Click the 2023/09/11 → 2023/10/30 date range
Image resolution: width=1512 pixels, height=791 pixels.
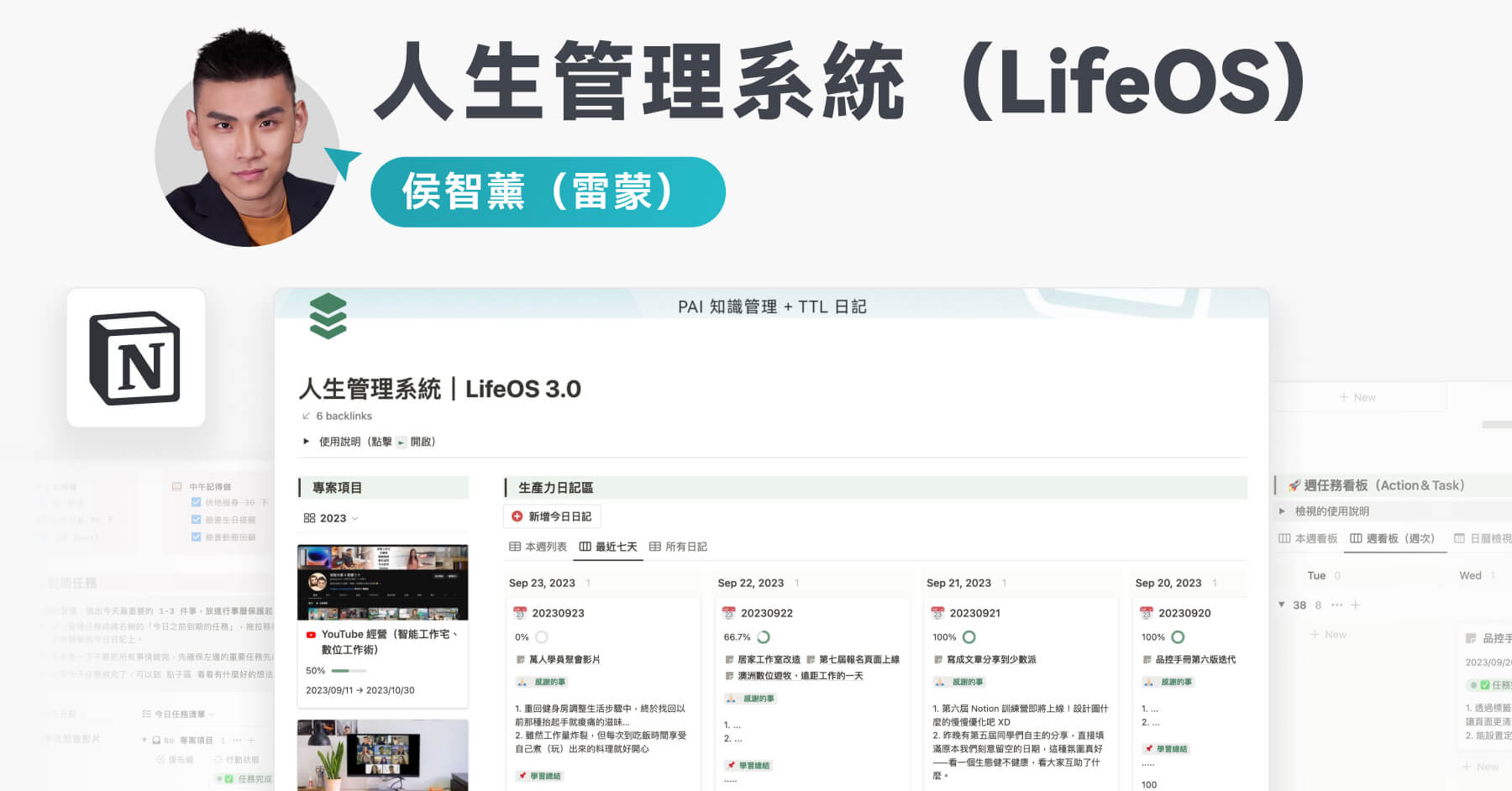pos(360,690)
